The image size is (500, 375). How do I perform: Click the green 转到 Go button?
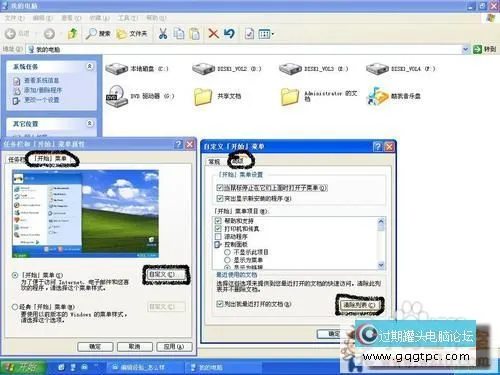(485, 49)
